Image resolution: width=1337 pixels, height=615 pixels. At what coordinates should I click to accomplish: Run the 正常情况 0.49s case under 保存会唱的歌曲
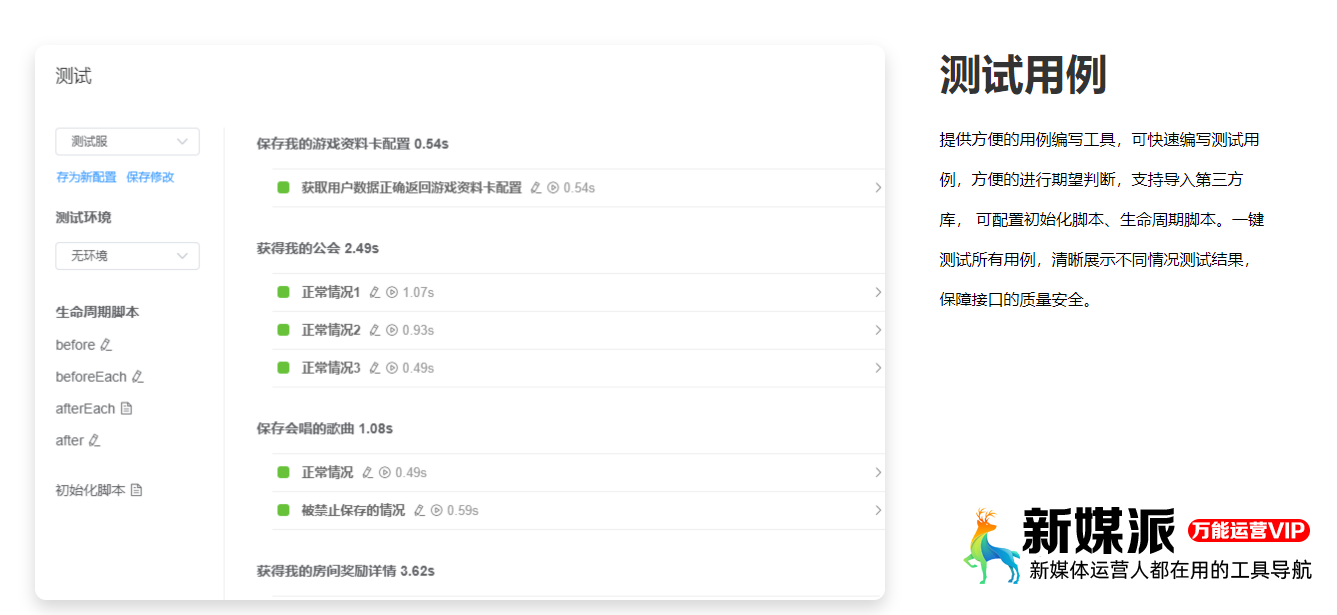[385, 473]
